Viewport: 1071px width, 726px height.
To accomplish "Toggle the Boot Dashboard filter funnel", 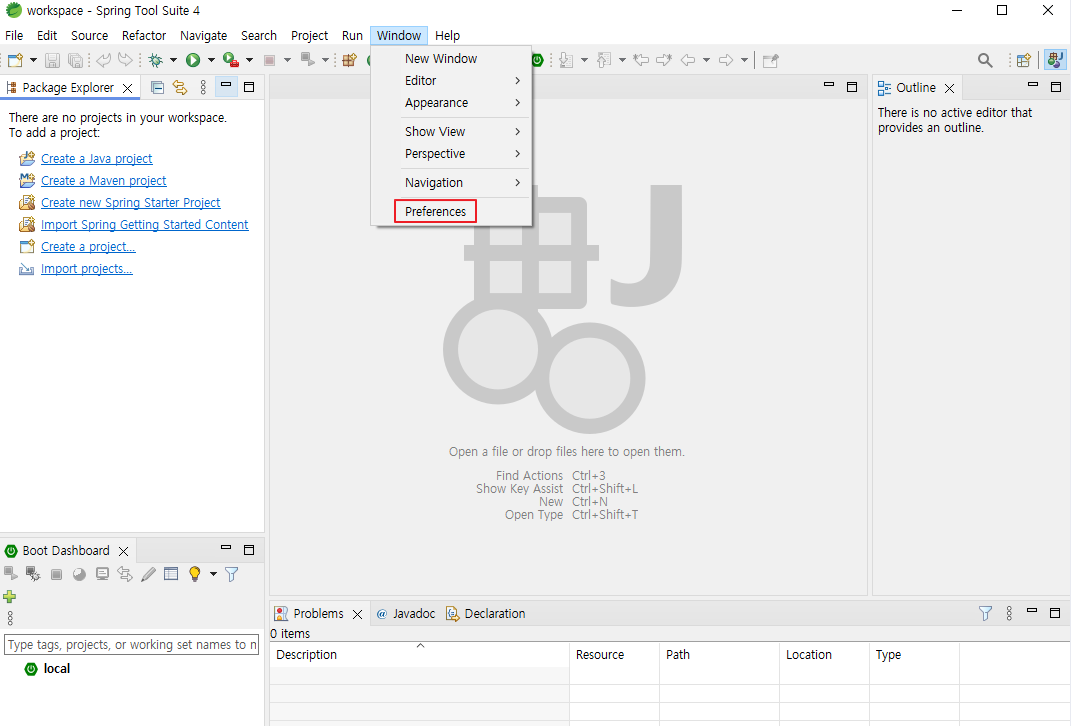I will [x=232, y=574].
